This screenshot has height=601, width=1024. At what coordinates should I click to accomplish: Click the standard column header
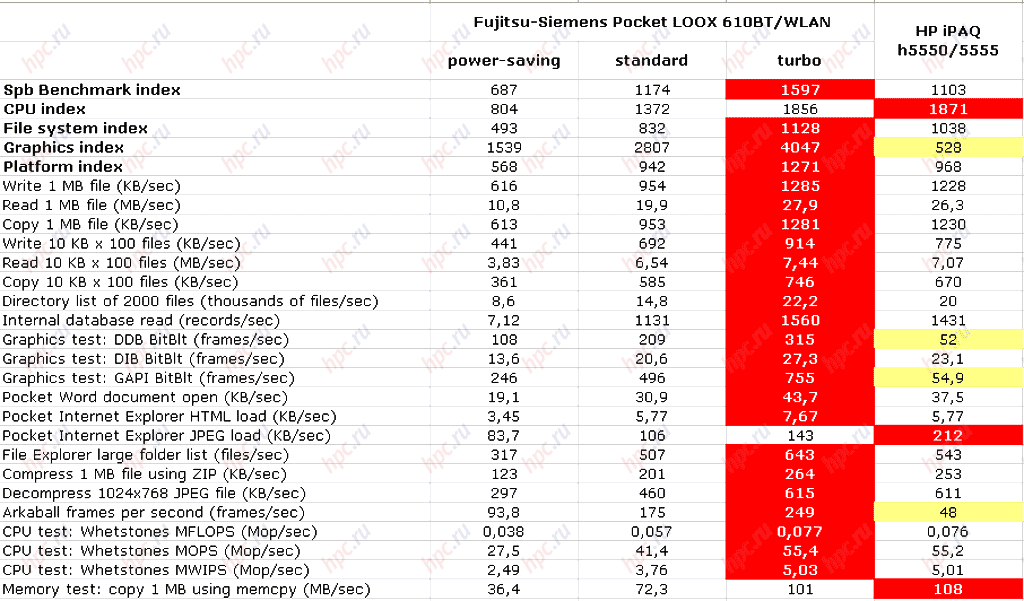(652, 61)
